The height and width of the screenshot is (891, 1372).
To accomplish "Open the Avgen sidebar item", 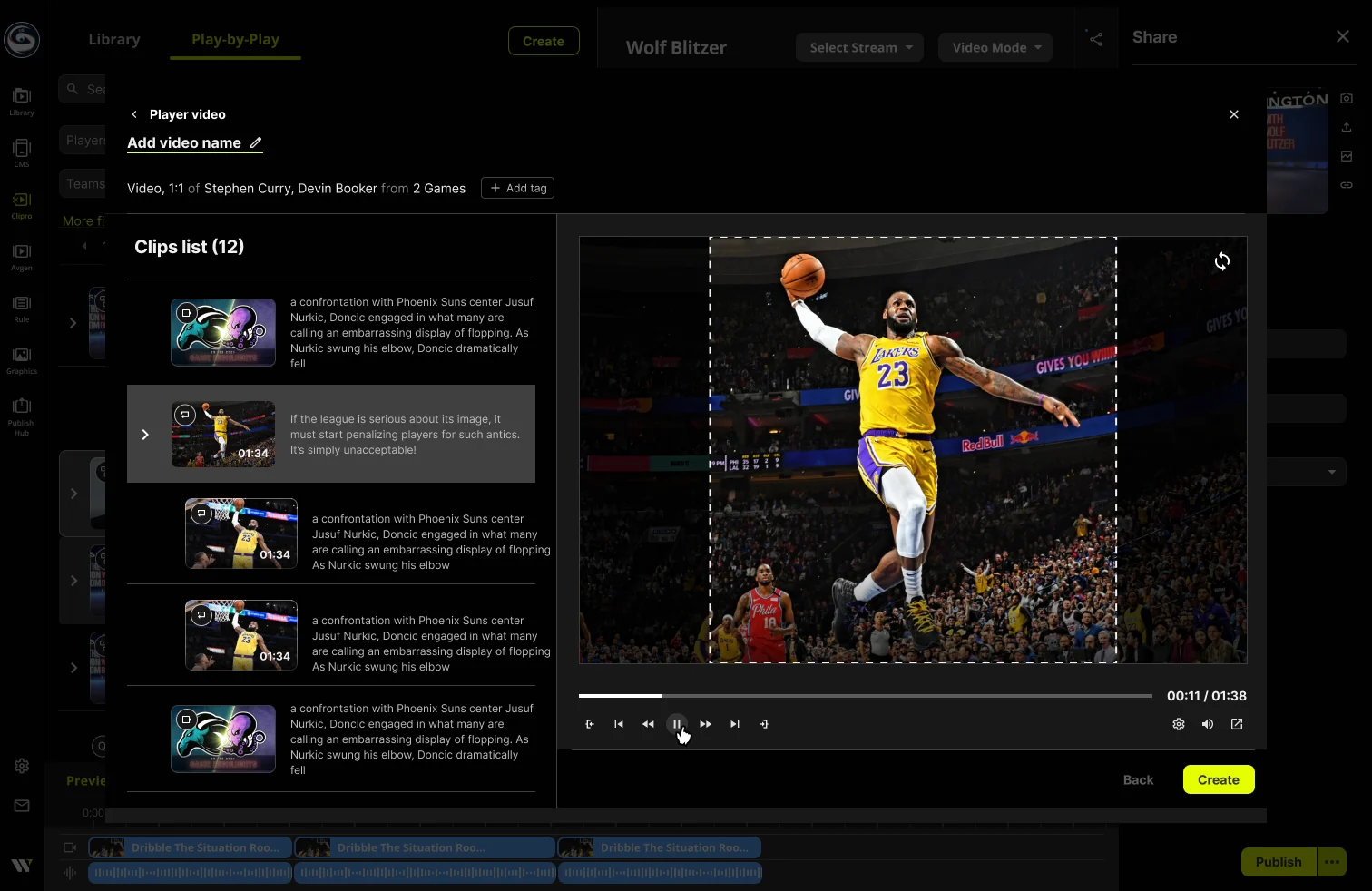I will [x=22, y=256].
